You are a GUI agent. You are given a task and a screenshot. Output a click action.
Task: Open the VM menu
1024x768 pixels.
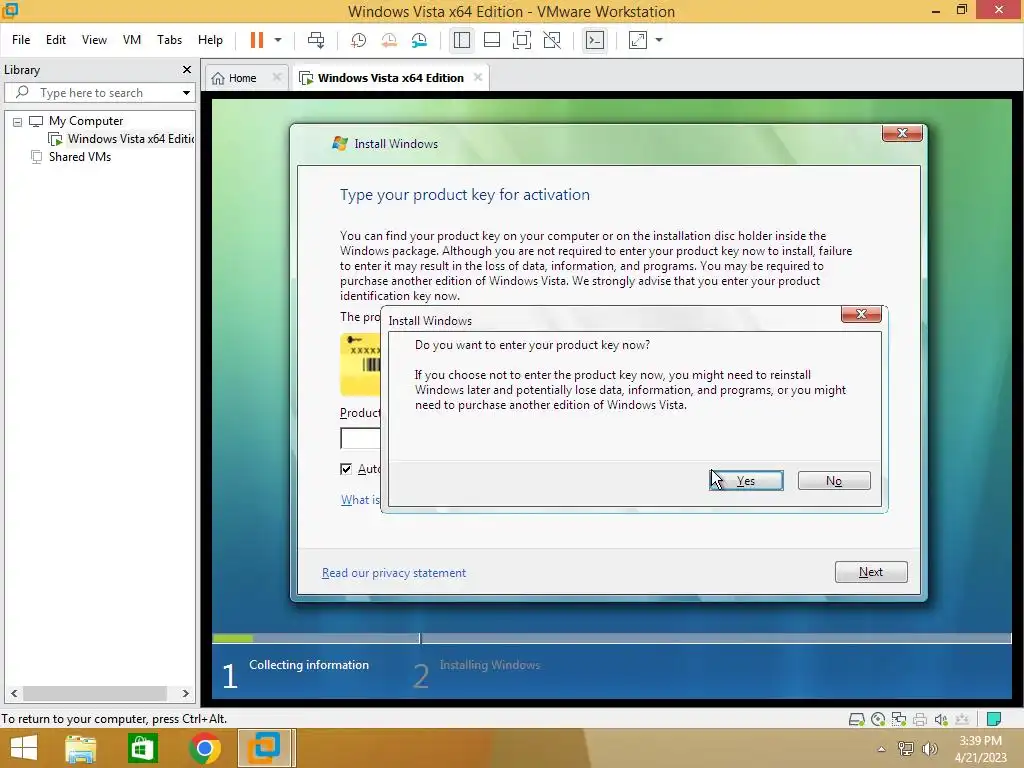pos(132,40)
